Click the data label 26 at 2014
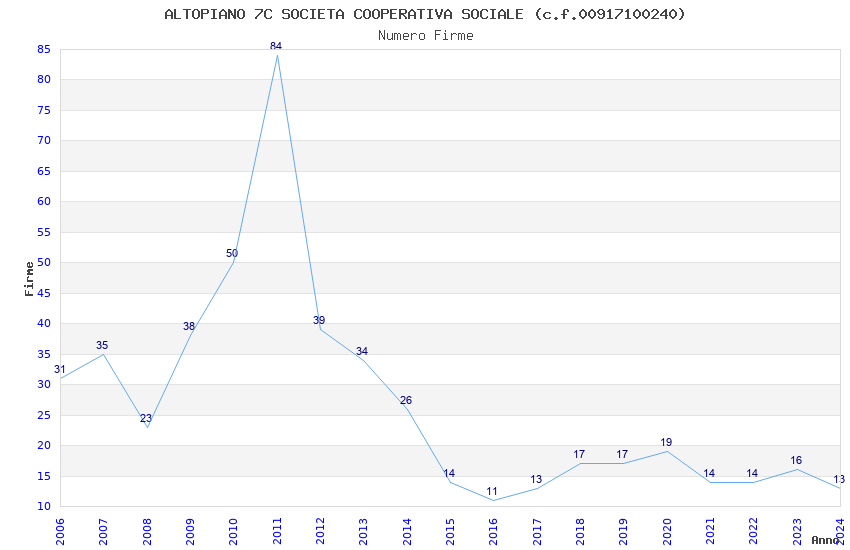The width and height of the screenshot is (850, 550). tap(406, 400)
